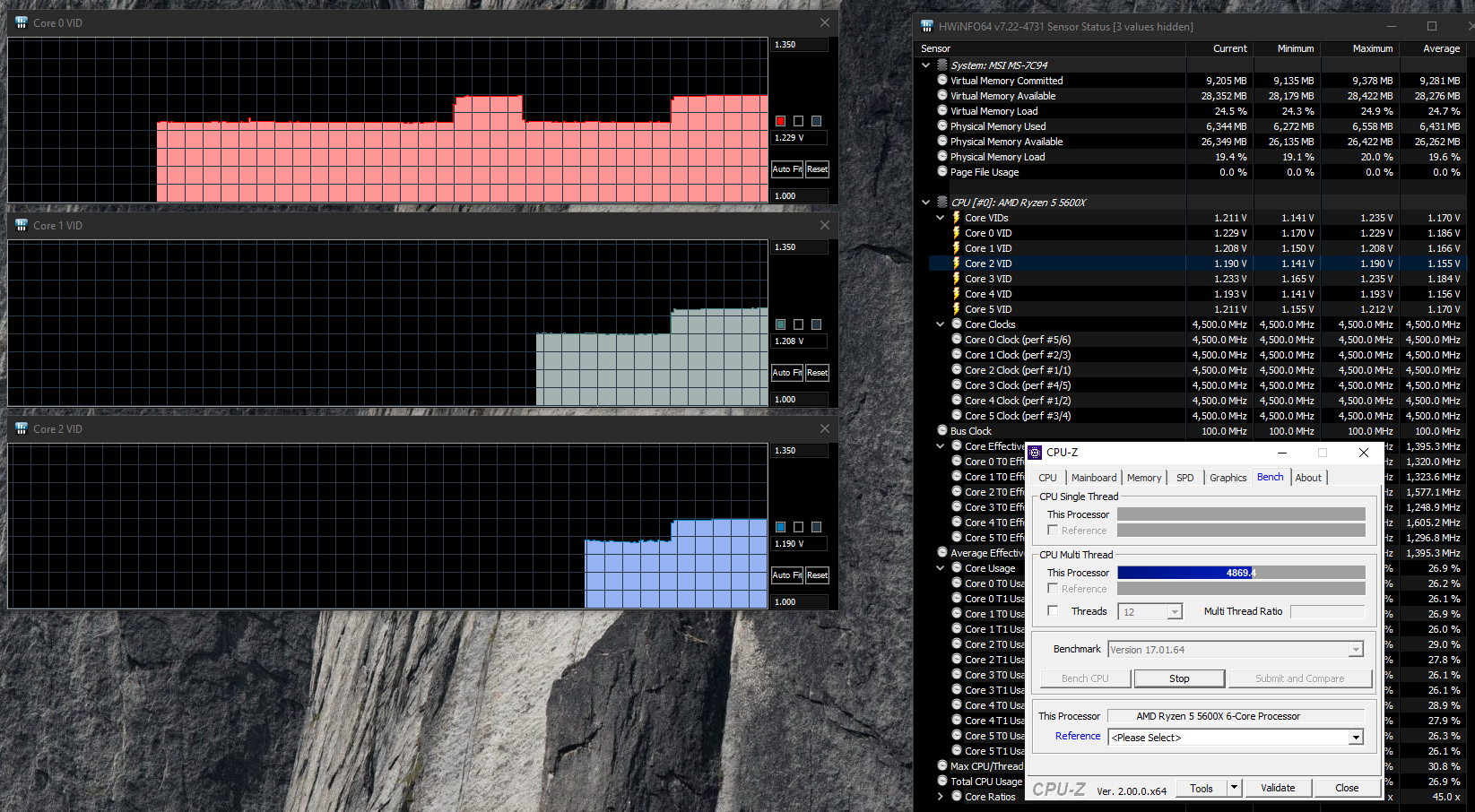Click the gauge icon beside Page File Usage
The image size is (1475, 812).
point(942,171)
